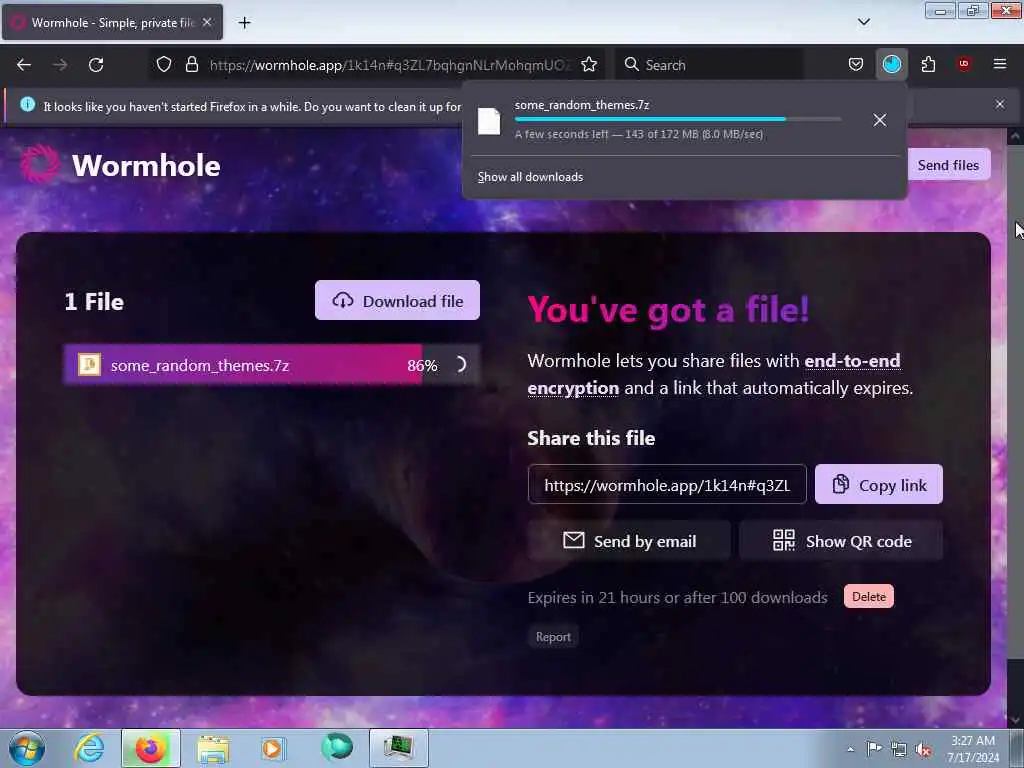Click Show QR code button
Screen dimensions: 1024x768
click(841, 541)
